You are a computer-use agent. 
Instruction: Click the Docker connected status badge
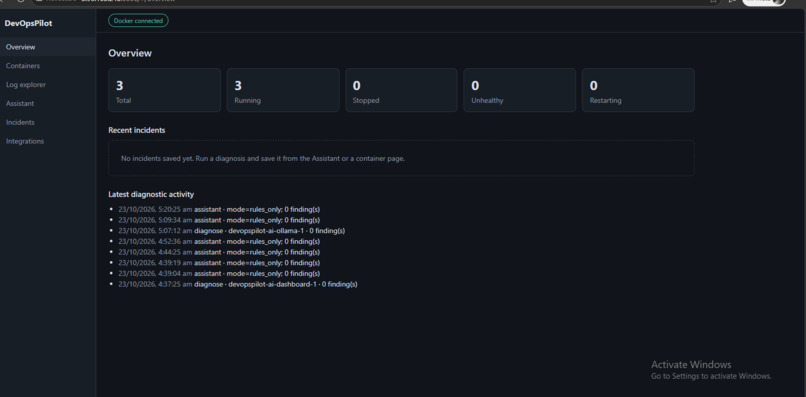138,21
